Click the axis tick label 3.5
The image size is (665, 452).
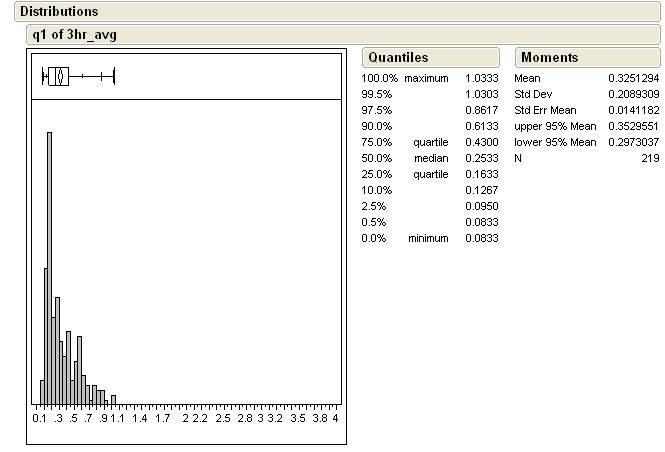click(297, 419)
